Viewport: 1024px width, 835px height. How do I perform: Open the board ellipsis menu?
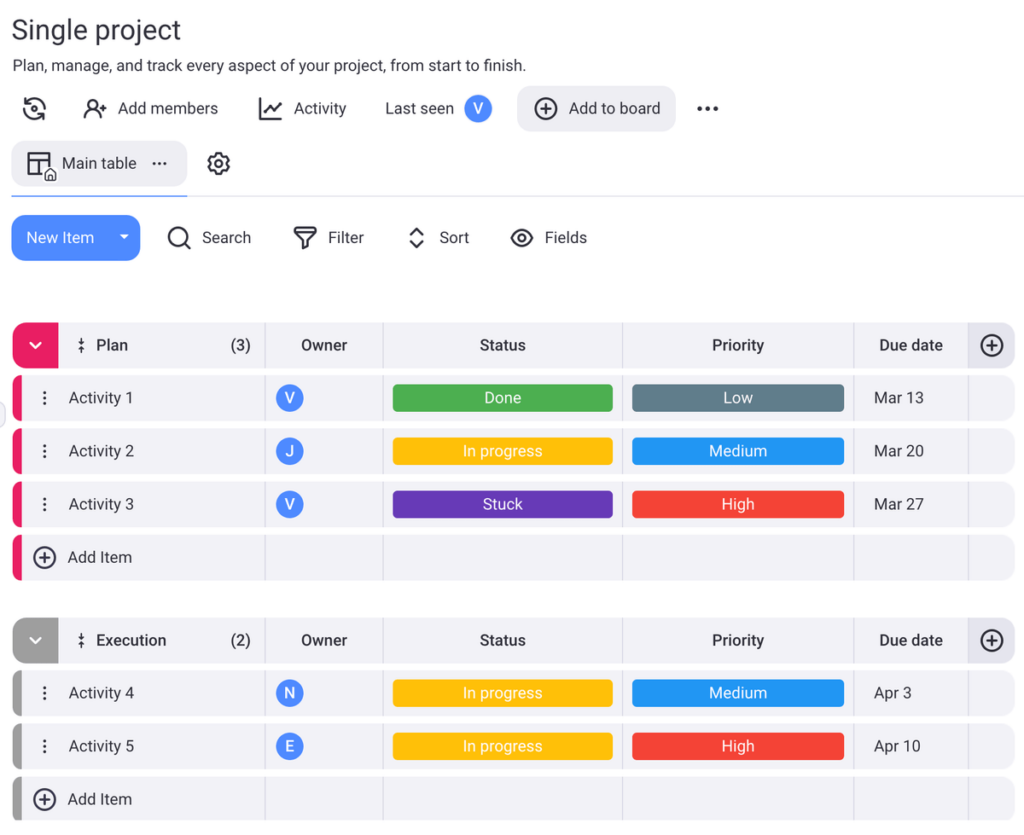coord(707,108)
